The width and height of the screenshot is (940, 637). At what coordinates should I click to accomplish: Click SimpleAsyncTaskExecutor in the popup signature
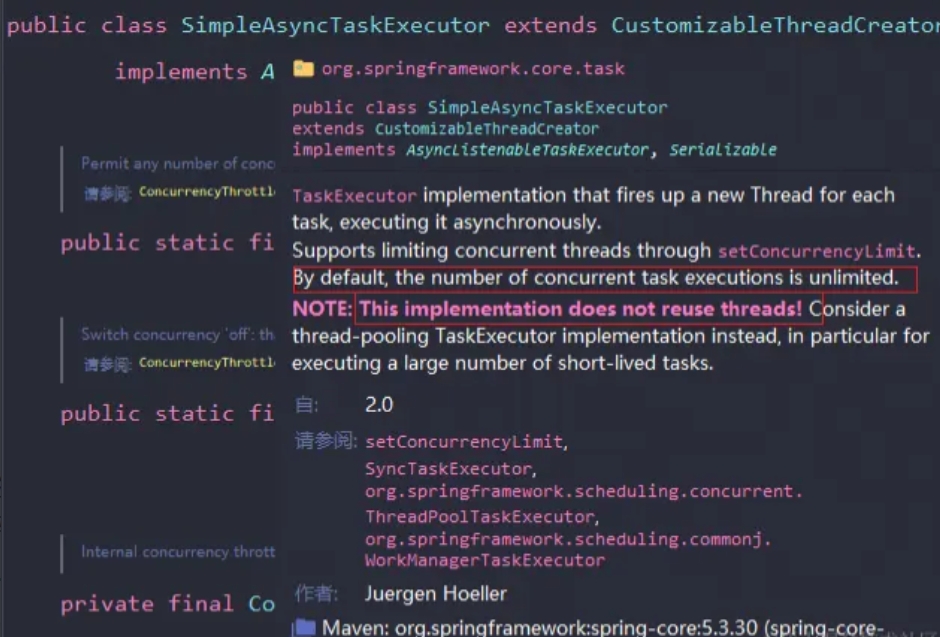tap(547, 108)
